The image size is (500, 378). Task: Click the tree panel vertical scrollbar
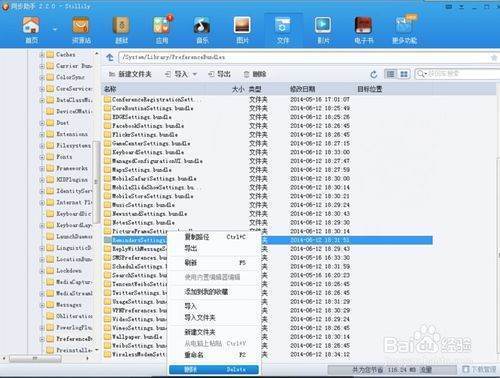pyautogui.click(x=96, y=182)
